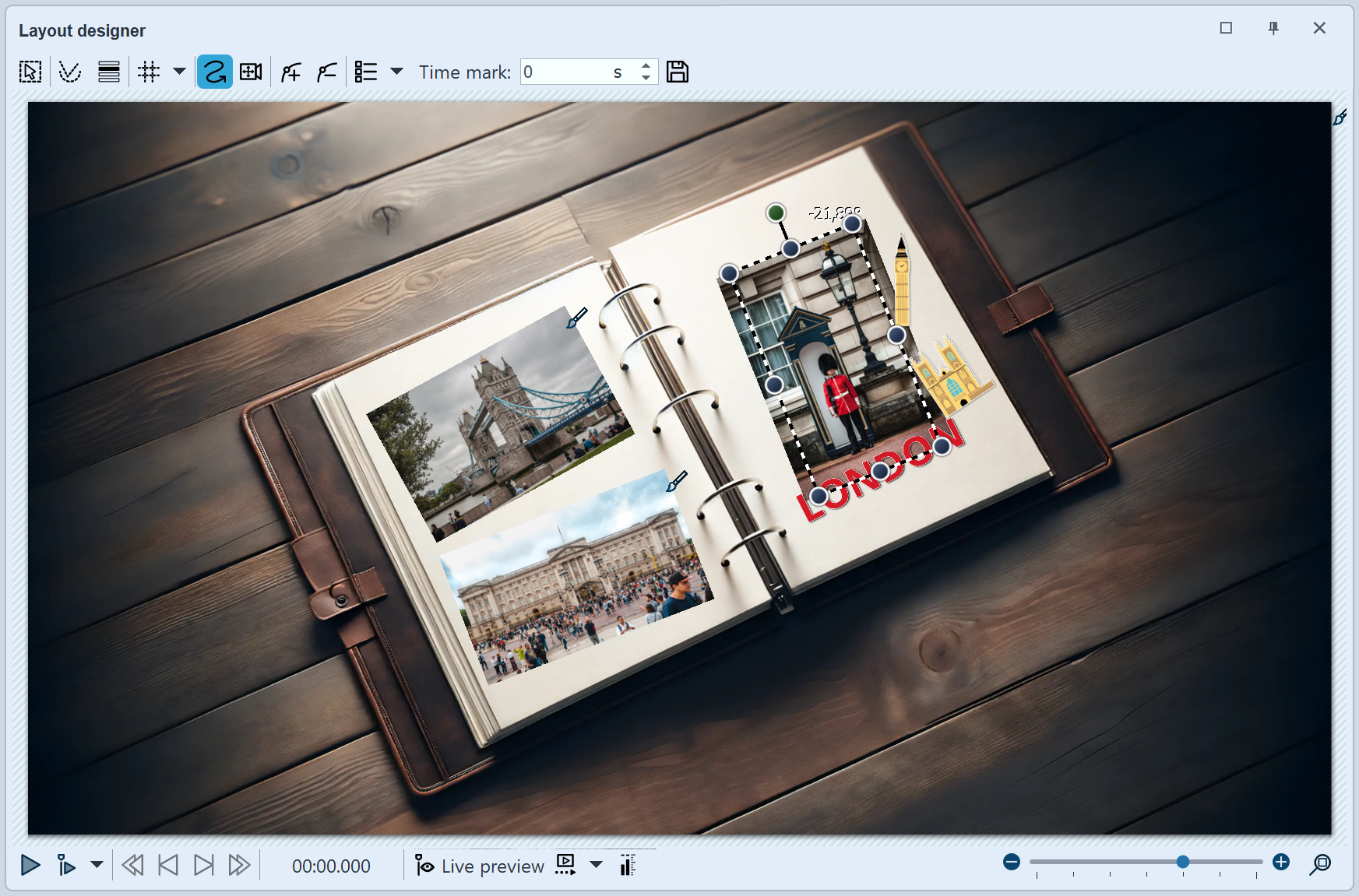
Task: Save the current layout
Action: coord(678,72)
